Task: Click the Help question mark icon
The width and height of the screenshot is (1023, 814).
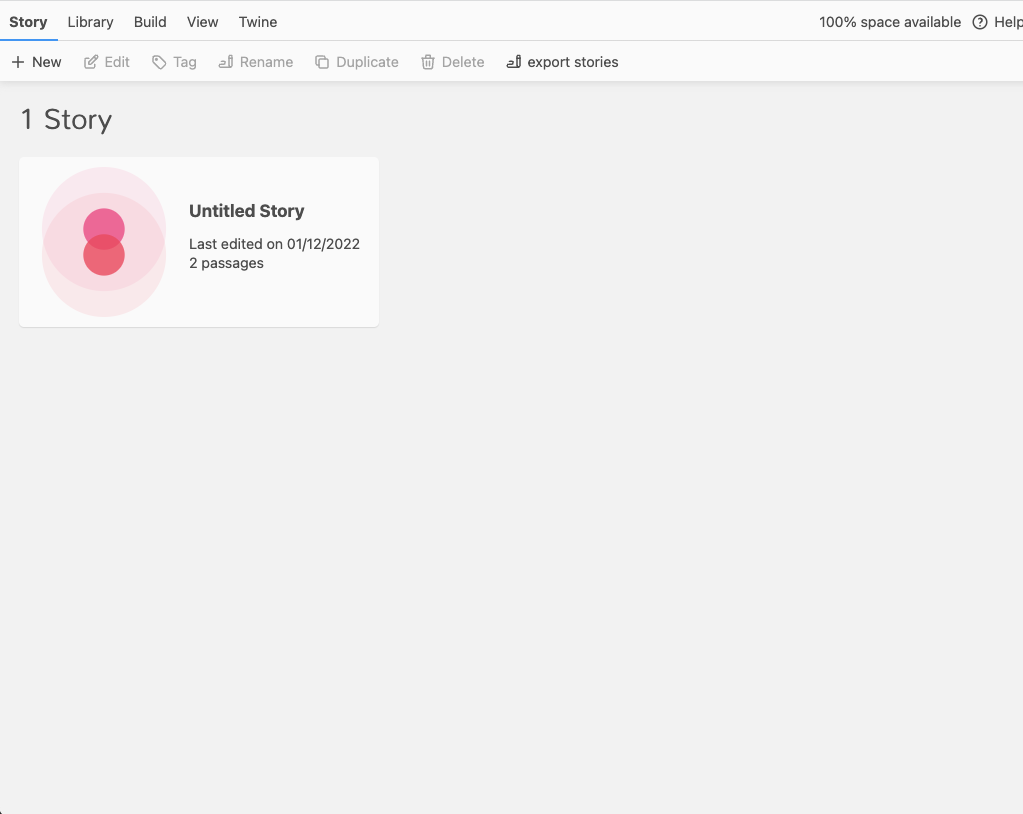Action: tap(979, 22)
